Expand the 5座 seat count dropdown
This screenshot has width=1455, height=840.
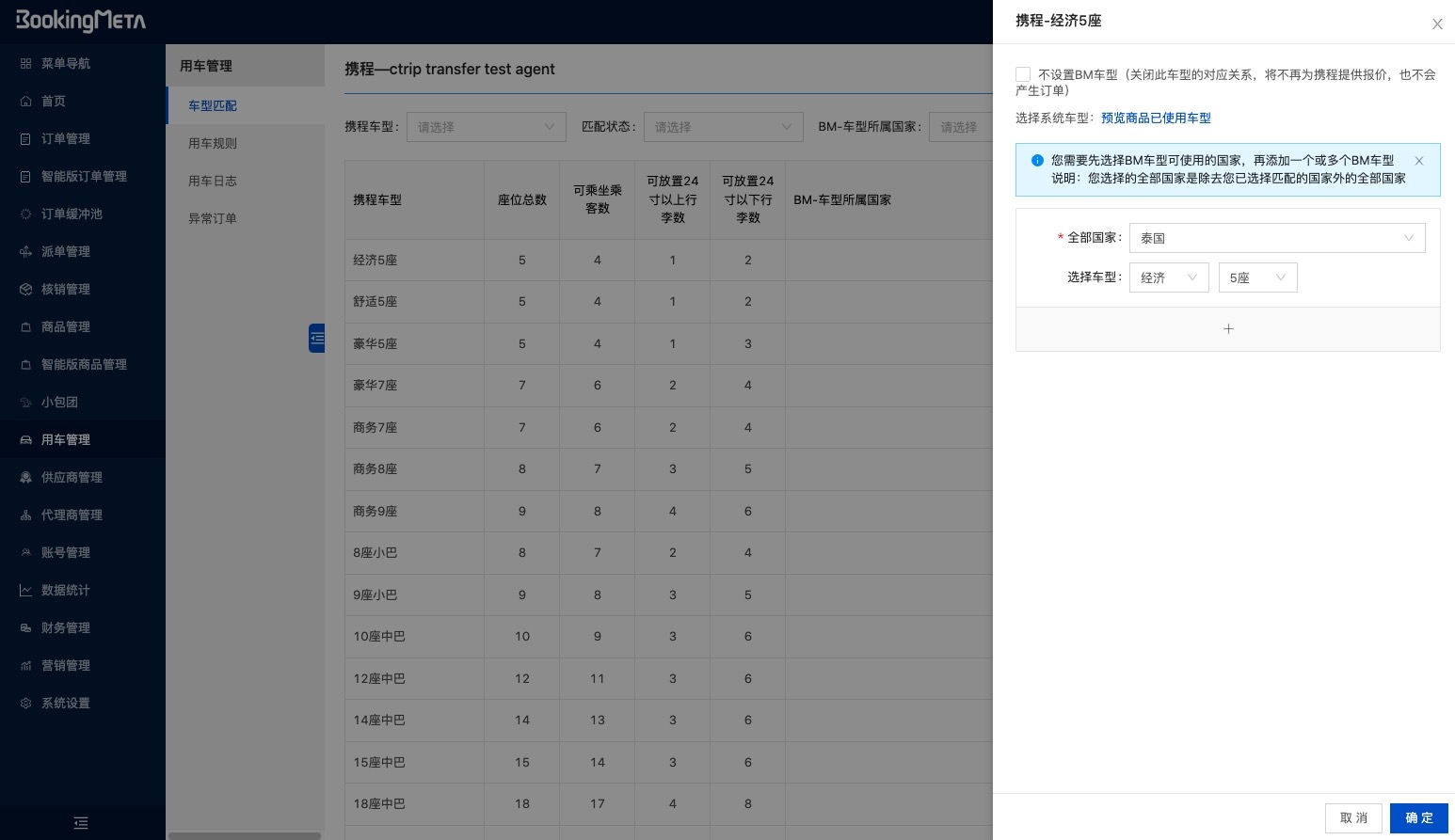coord(1257,277)
